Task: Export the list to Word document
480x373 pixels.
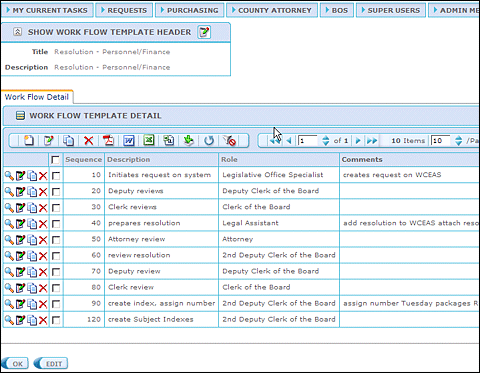Action: 129,140
